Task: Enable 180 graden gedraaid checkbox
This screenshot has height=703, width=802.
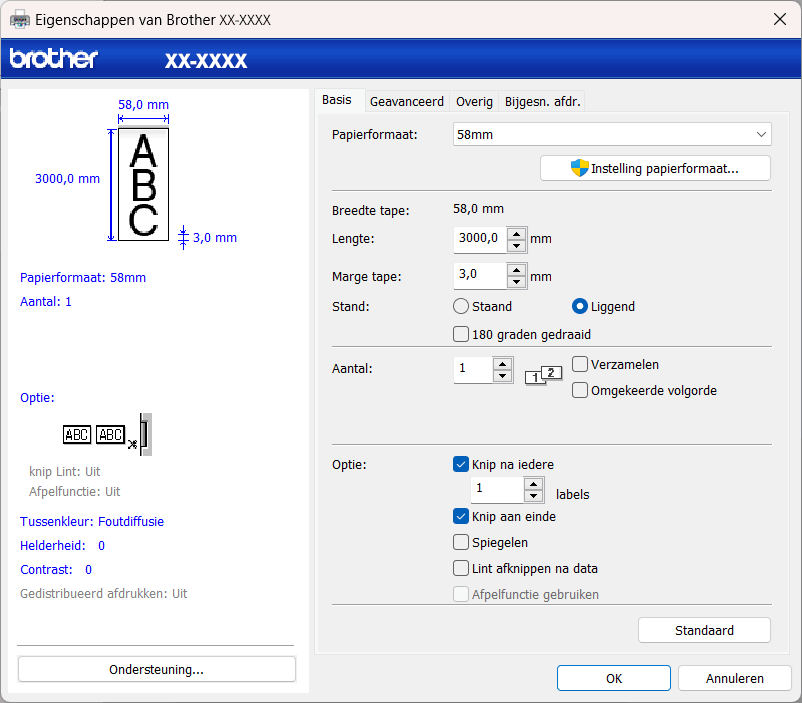Action: 461,335
